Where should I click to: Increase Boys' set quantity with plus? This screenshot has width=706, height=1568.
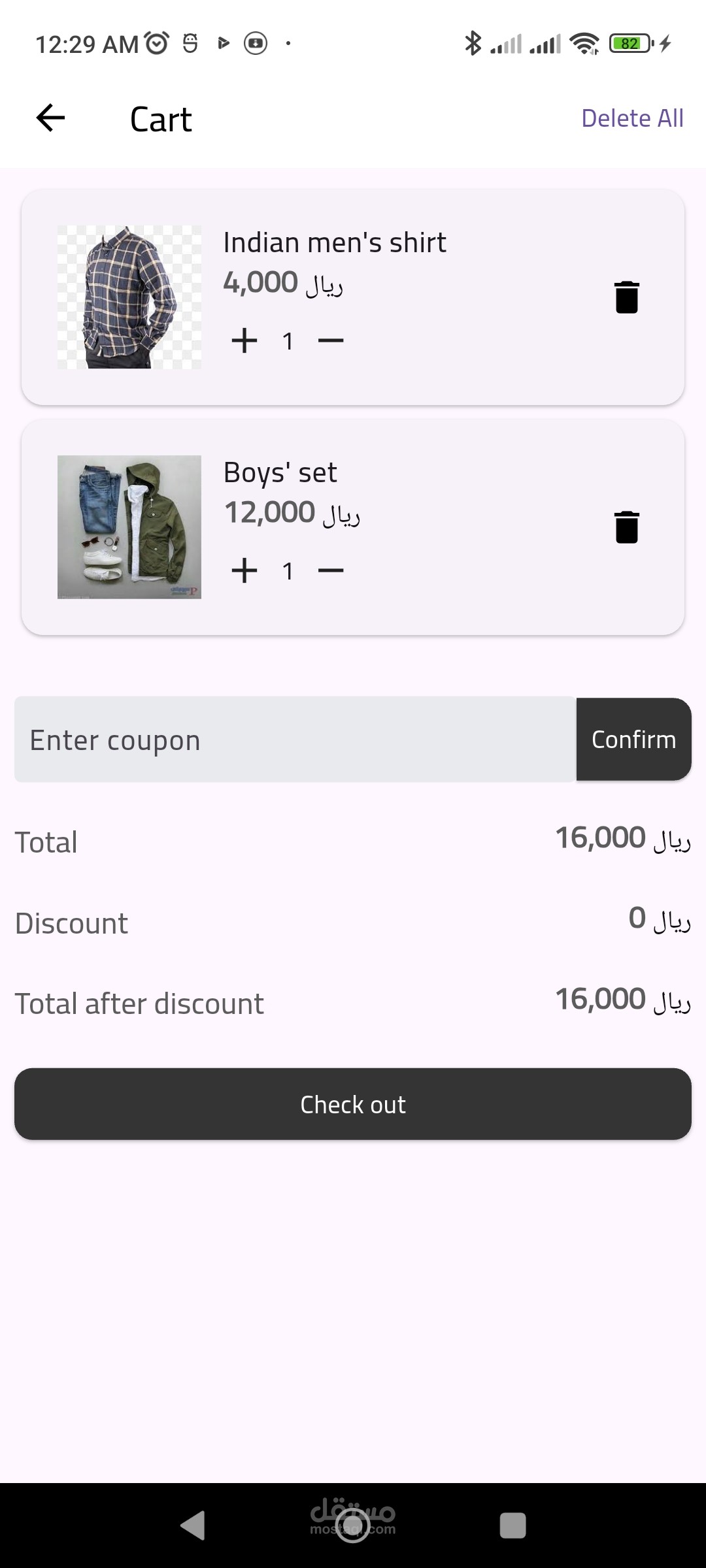coord(244,570)
